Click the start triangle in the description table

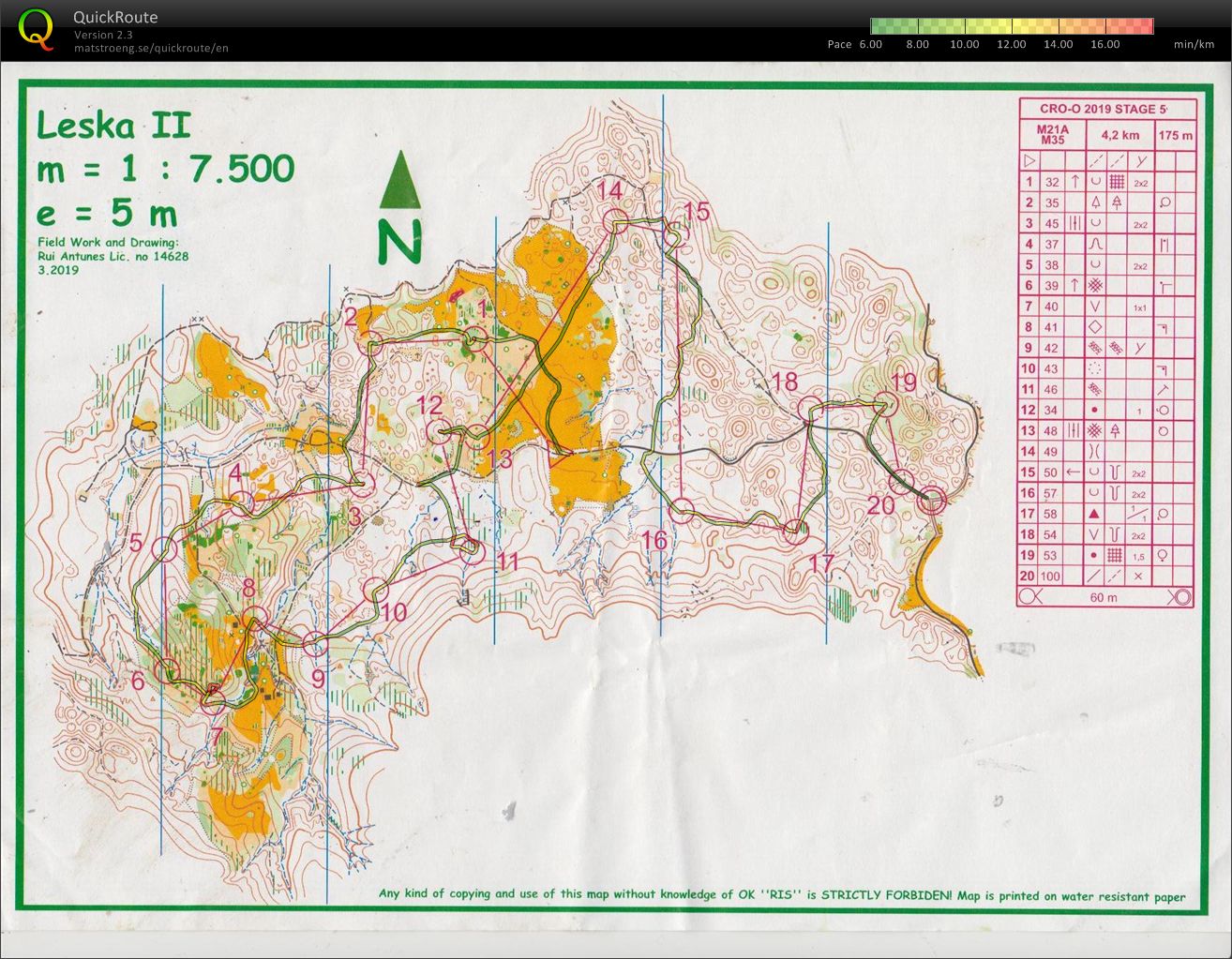[1029, 161]
